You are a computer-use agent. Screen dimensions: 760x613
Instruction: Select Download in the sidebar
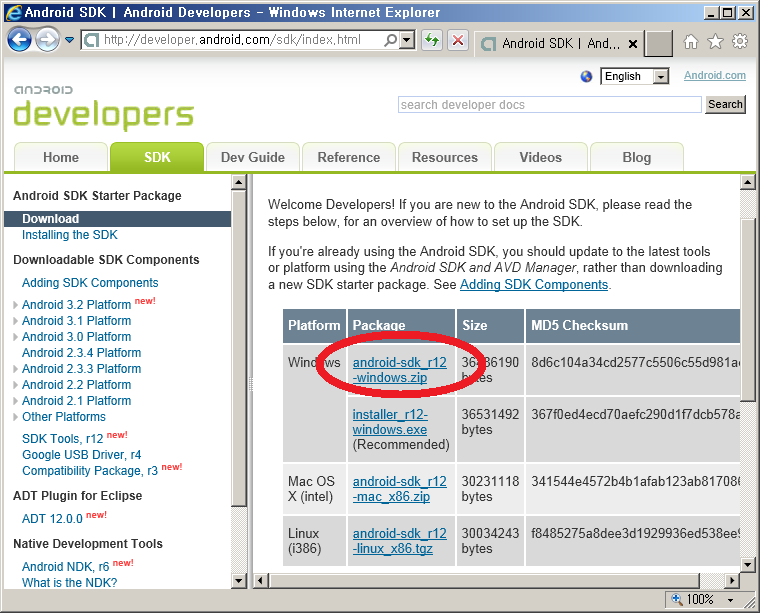pyautogui.click(x=117, y=219)
